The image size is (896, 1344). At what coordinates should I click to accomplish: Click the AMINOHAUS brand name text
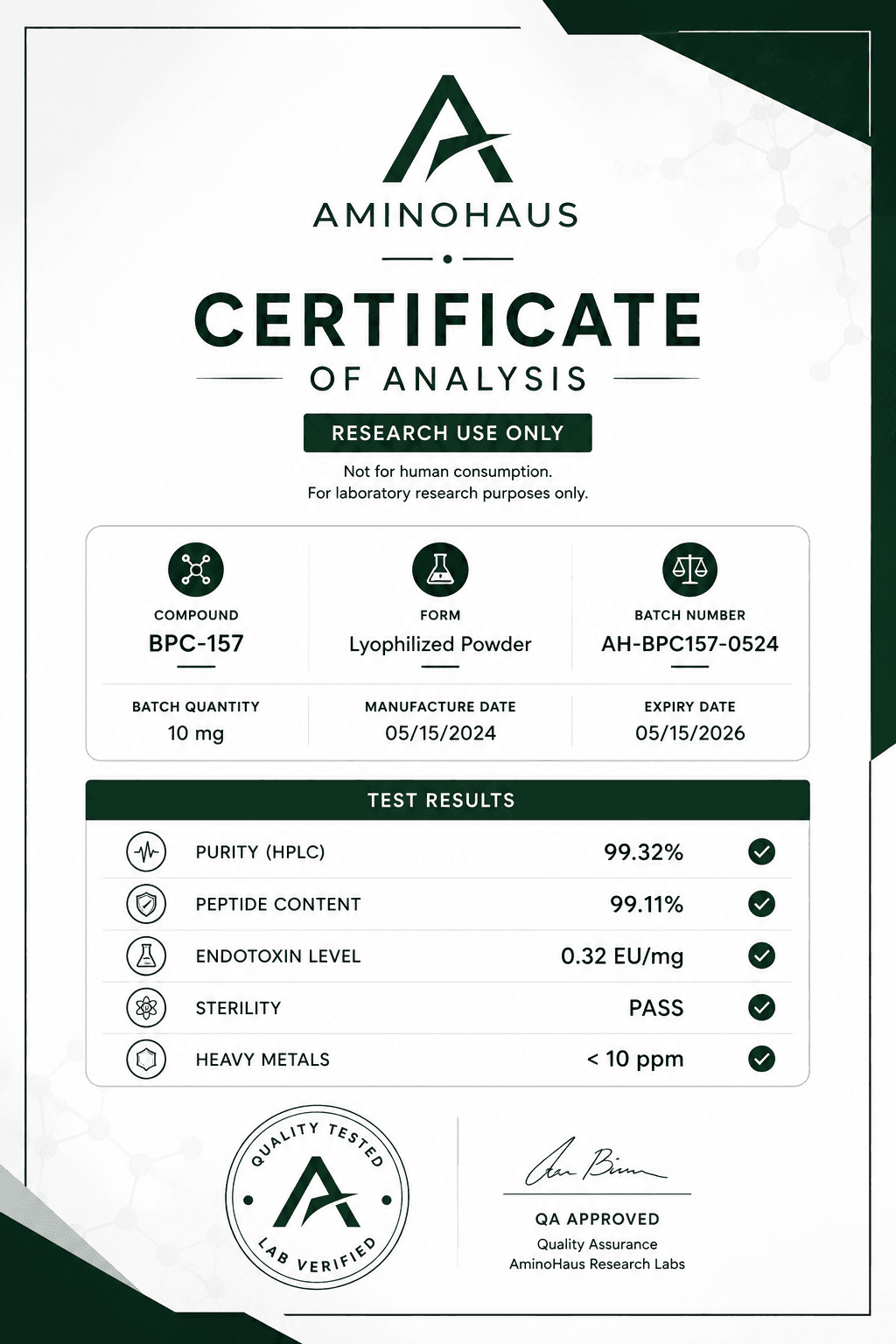[446, 215]
